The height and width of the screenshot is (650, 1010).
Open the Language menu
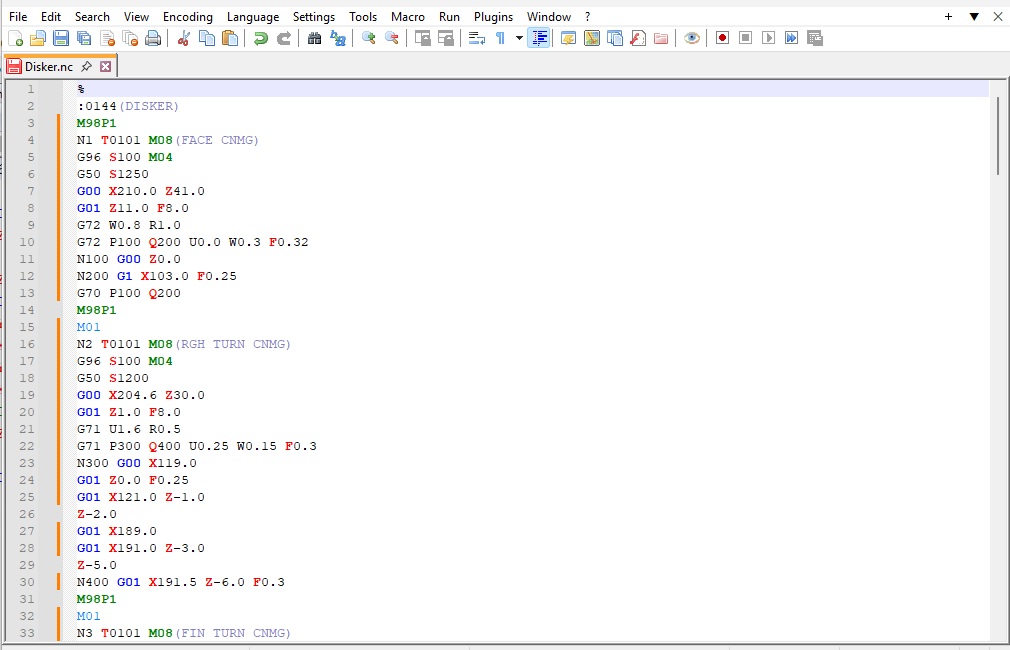[253, 16]
